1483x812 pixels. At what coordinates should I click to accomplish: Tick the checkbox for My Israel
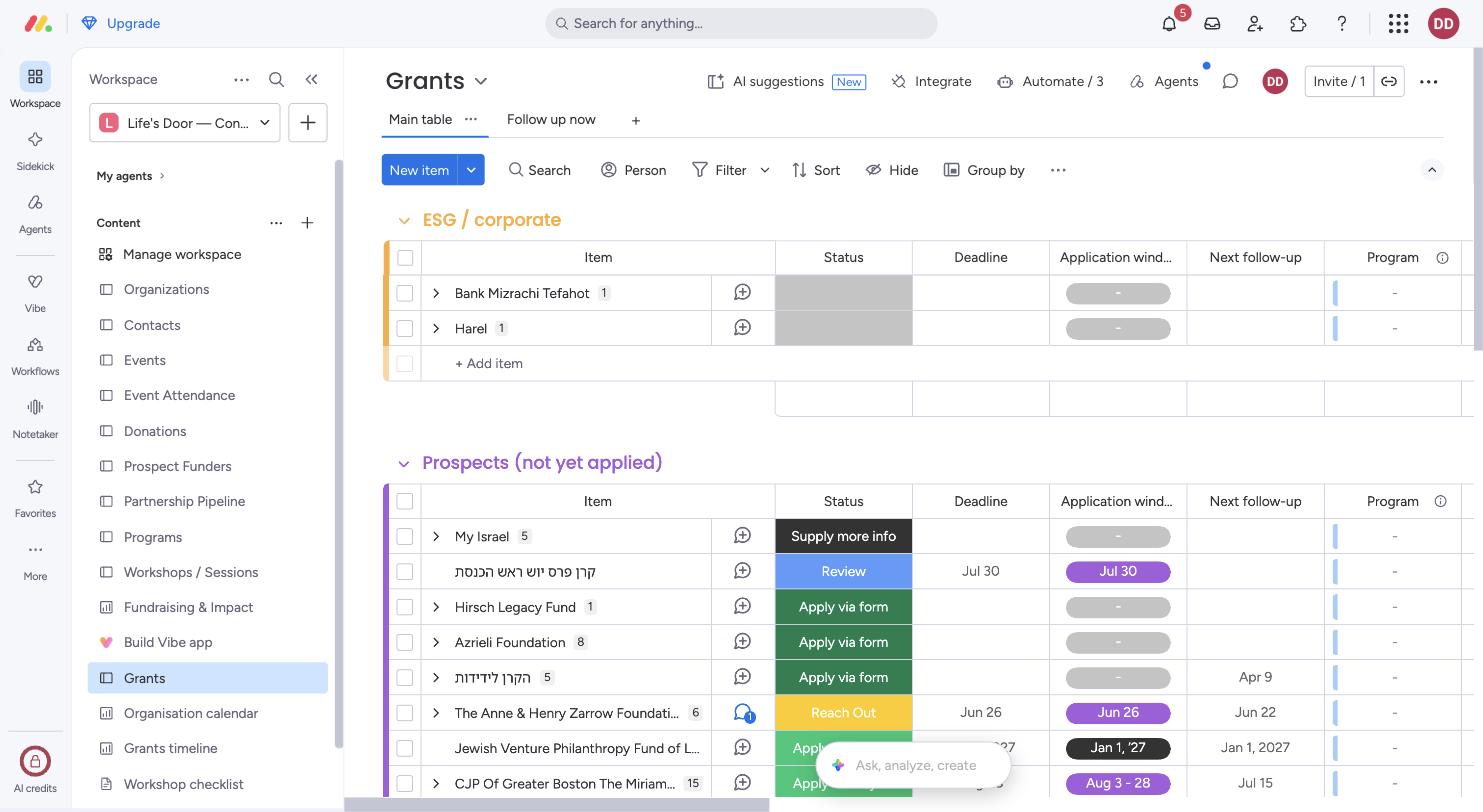(x=405, y=537)
